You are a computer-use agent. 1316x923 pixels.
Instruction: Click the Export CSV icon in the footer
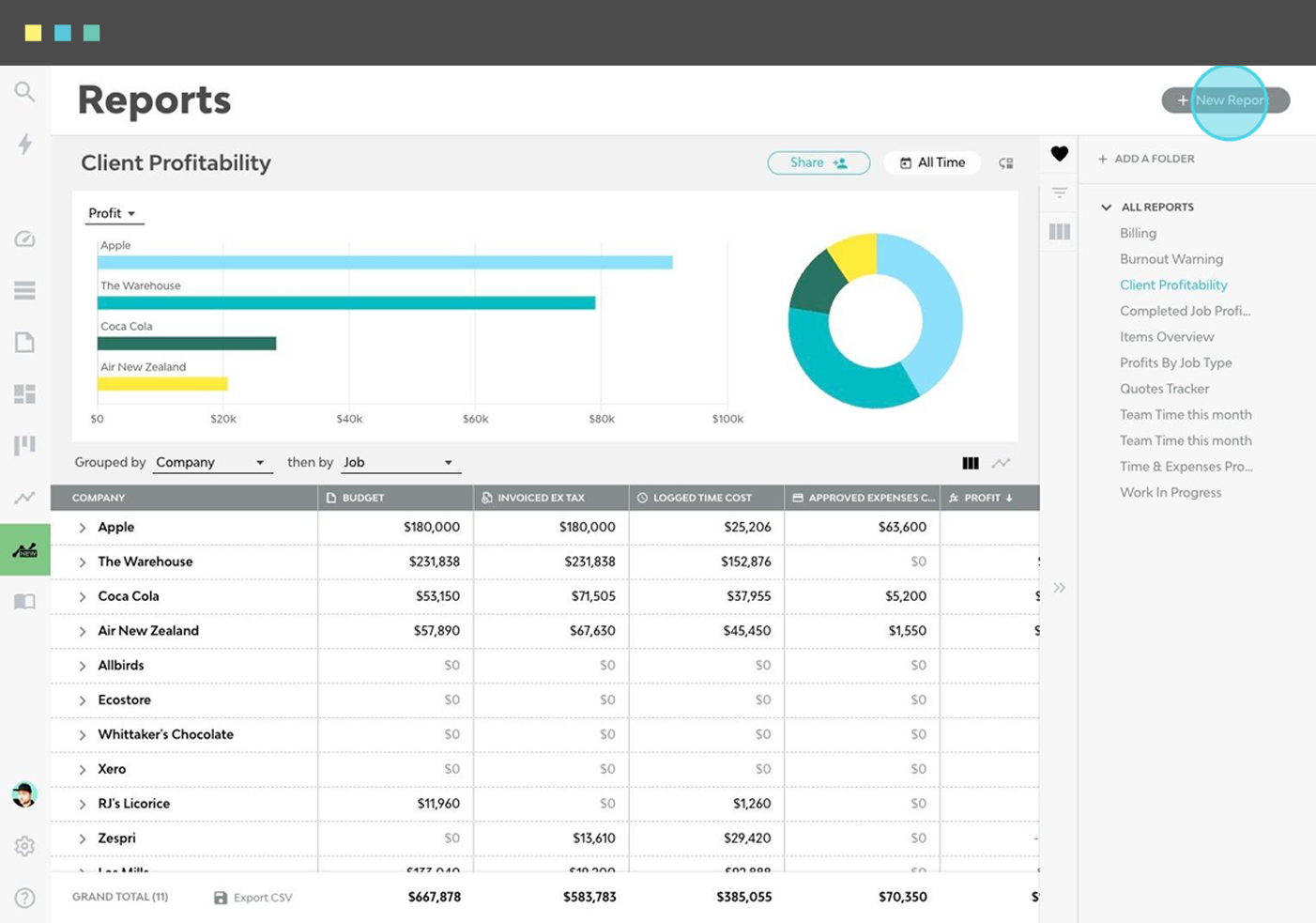click(221, 897)
